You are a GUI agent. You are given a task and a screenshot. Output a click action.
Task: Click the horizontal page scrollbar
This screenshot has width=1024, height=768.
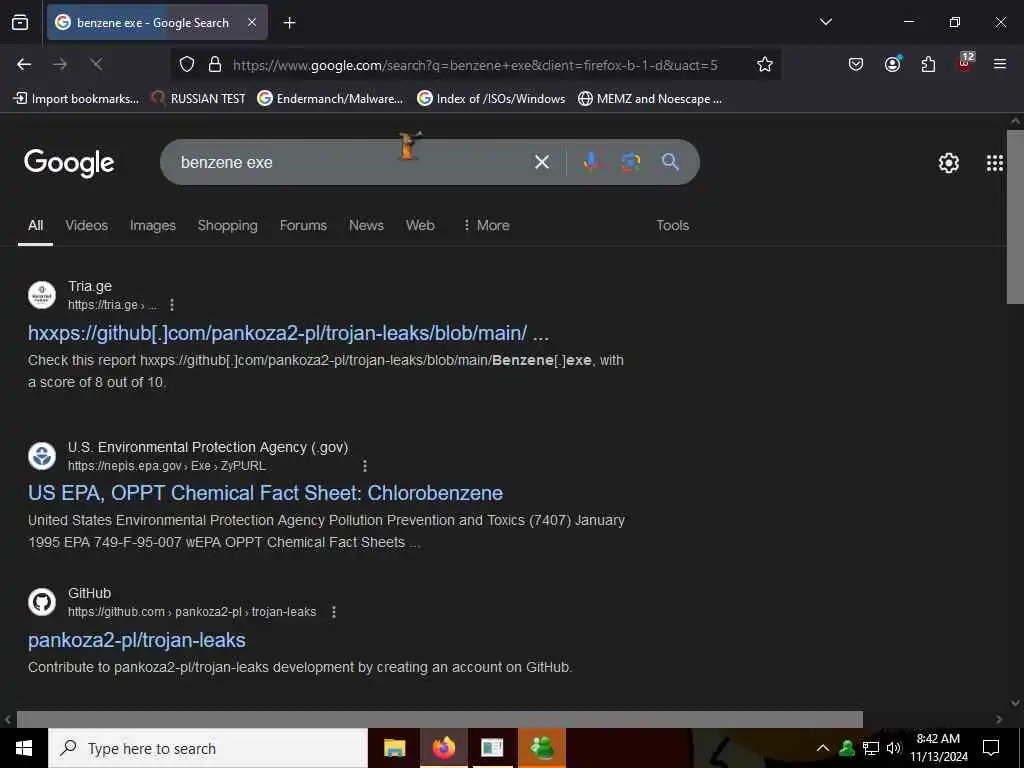coord(440,719)
